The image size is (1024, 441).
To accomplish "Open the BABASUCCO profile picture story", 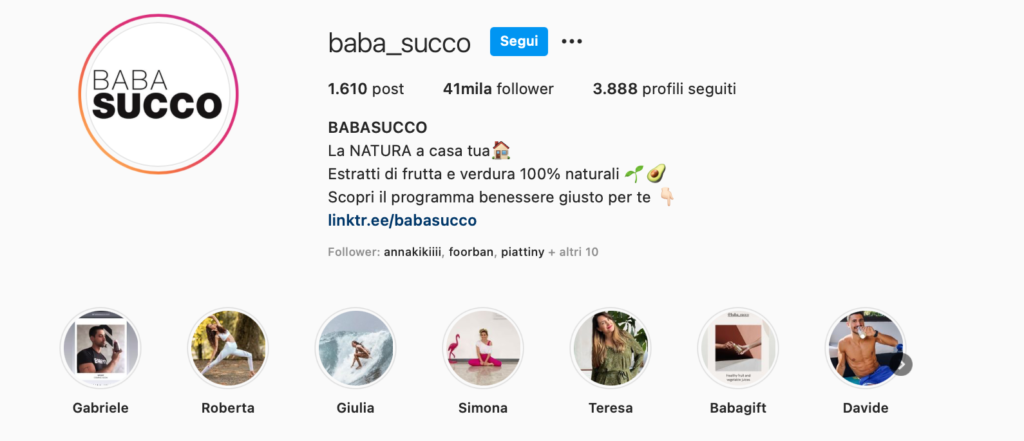I will [159, 94].
